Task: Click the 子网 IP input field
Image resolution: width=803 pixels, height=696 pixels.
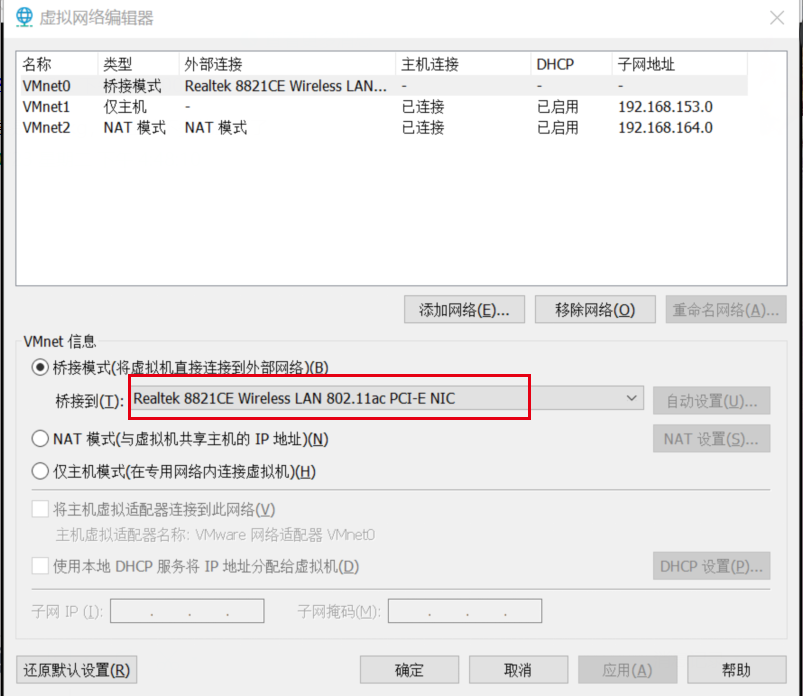Action: point(187,611)
